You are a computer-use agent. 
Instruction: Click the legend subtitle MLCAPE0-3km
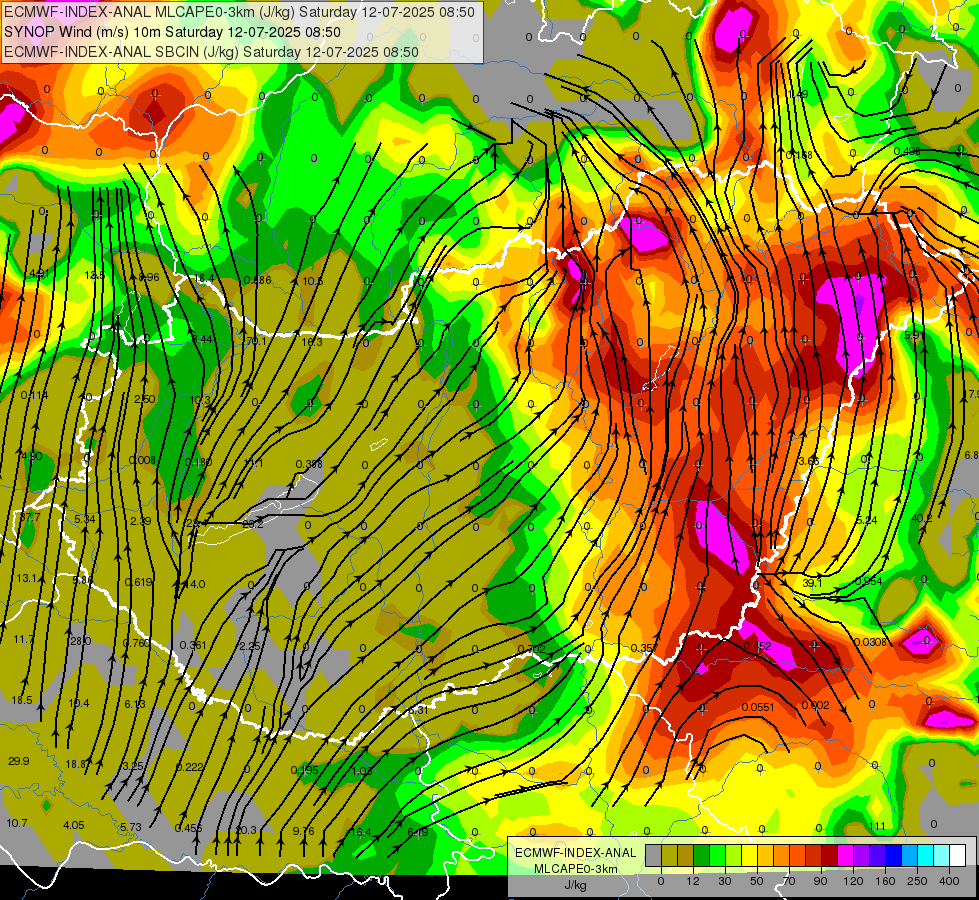(576, 868)
